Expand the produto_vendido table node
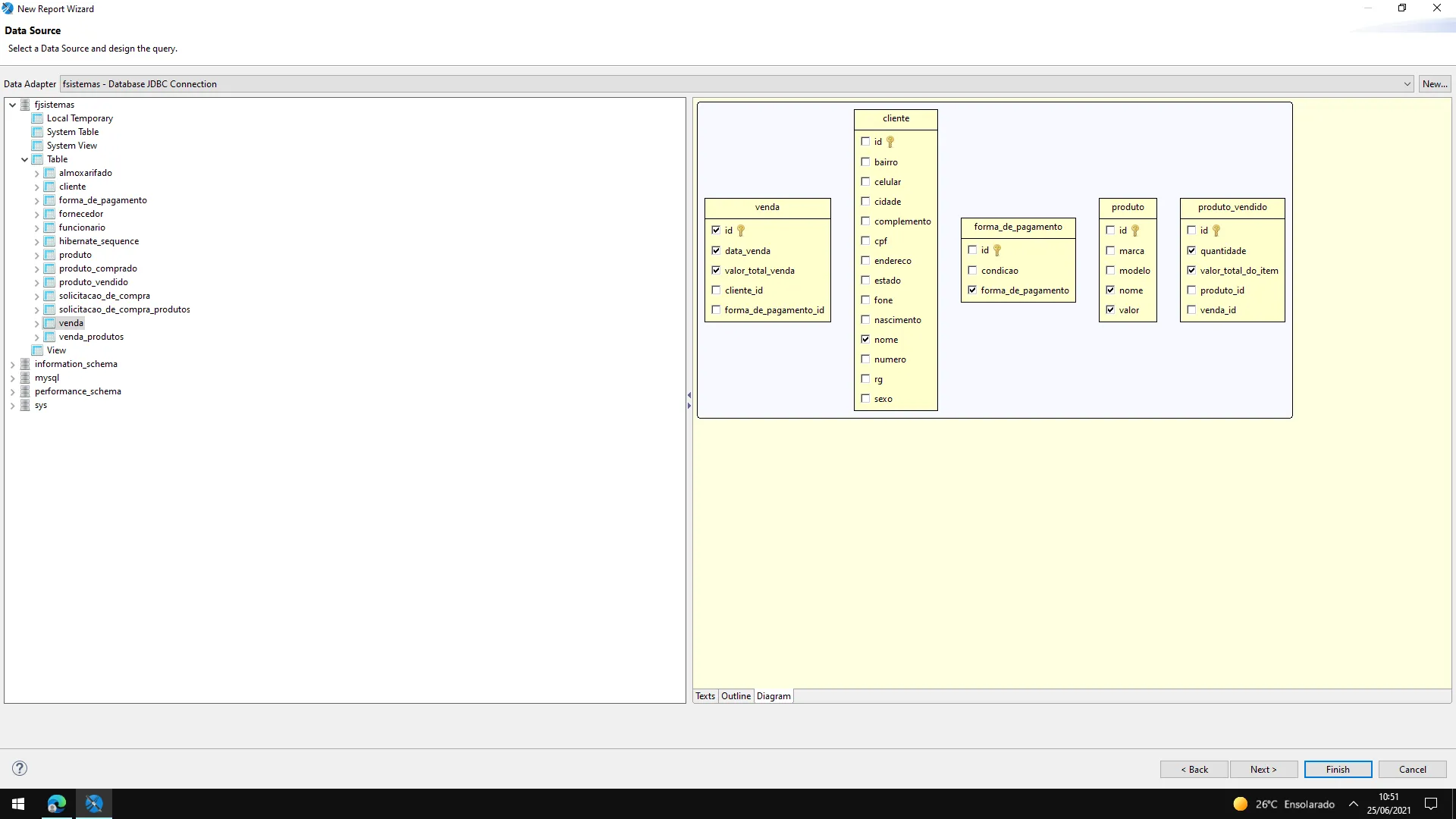The image size is (1456, 819). click(x=36, y=282)
